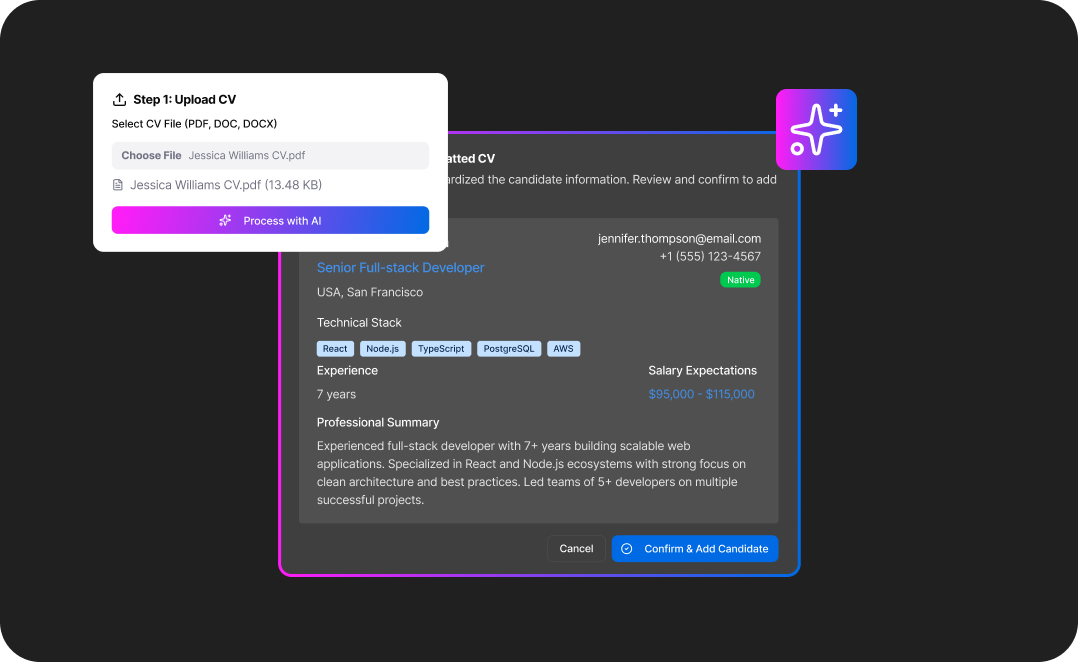
Task: Select the React skill tag
Action: click(x=335, y=349)
